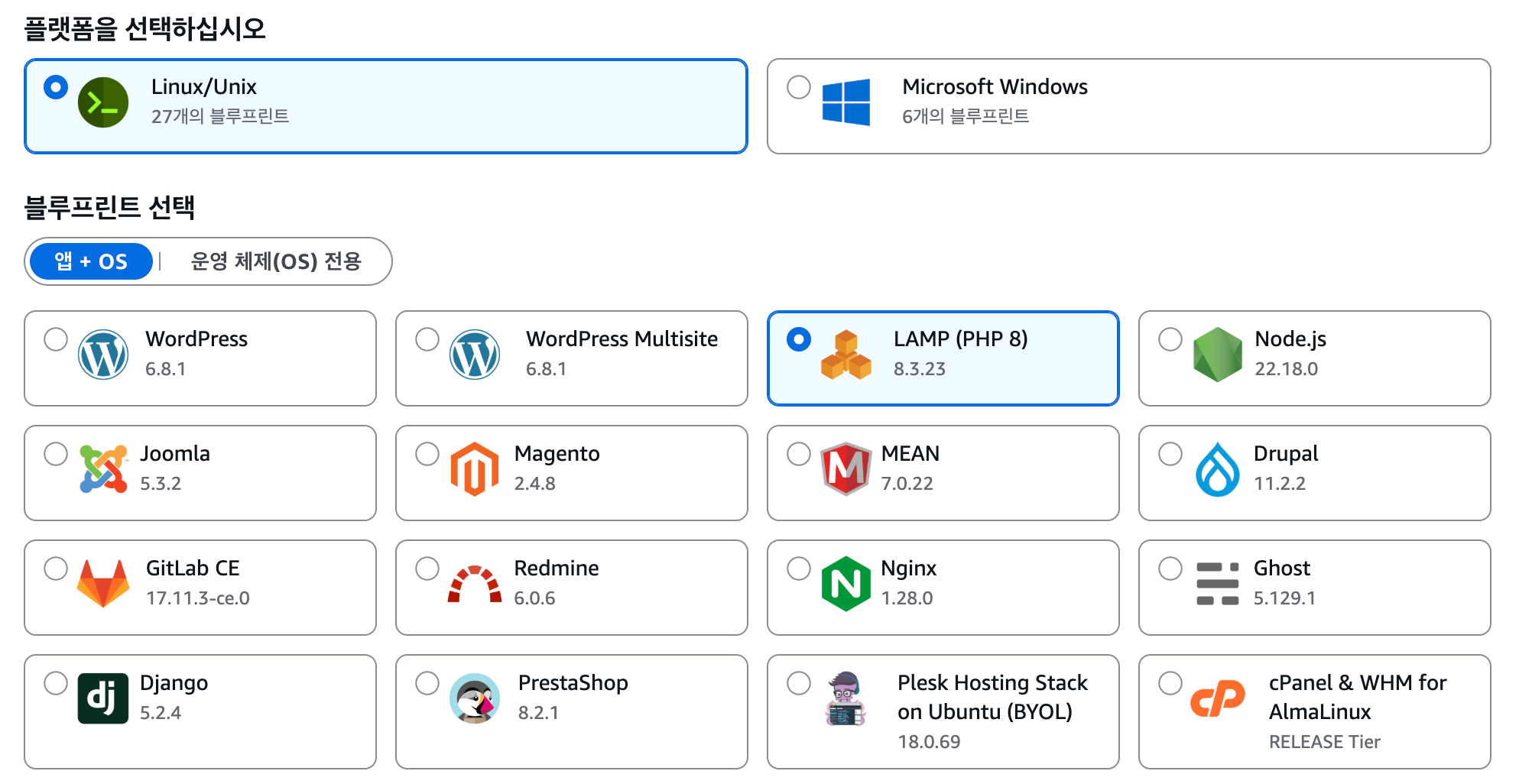Click the MEAN red shield icon
Screen dimensions: 1532x784
[846, 469]
